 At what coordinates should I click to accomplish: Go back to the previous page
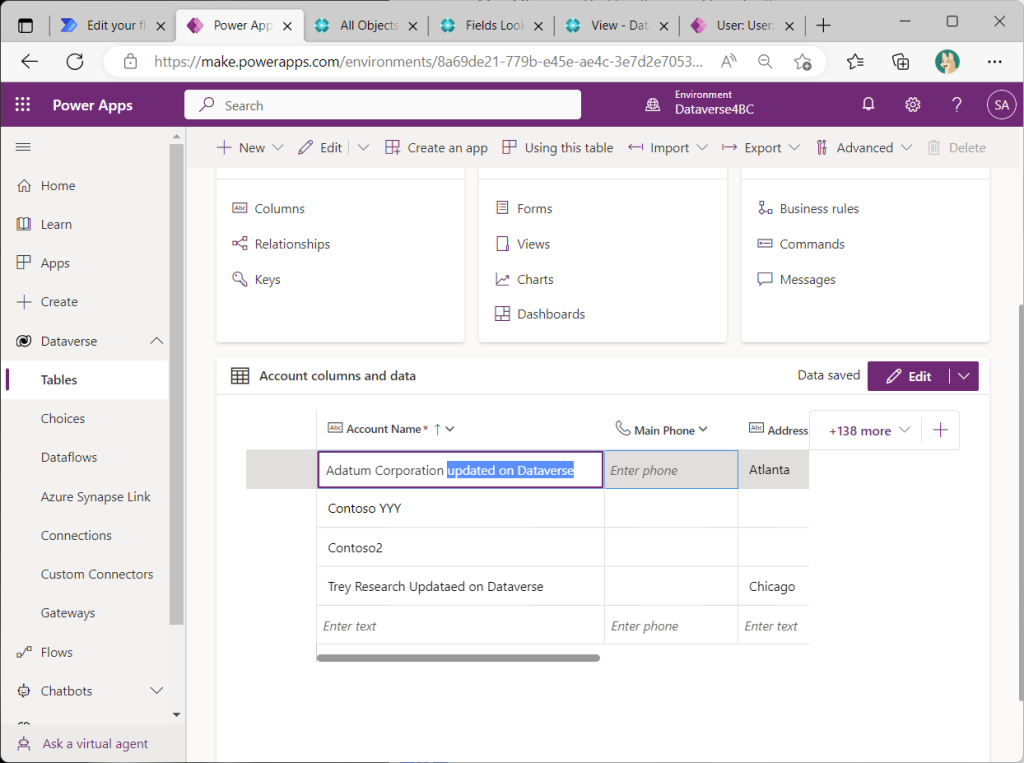pyautogui.click(x=29, y=61)
